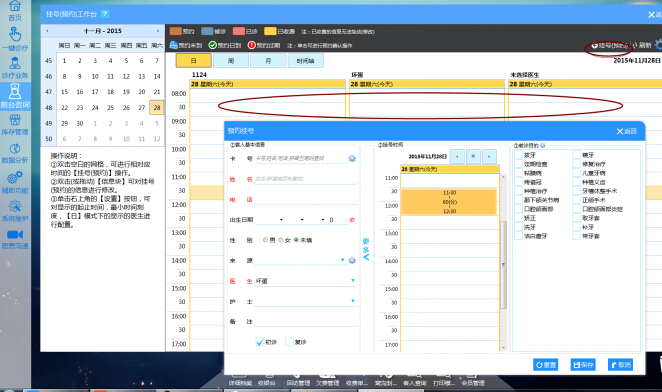The height and width of the screenshot is (392, 662).
Task: Click 挂号(预约) add button at top right
Action: click(x=609, y=46)
